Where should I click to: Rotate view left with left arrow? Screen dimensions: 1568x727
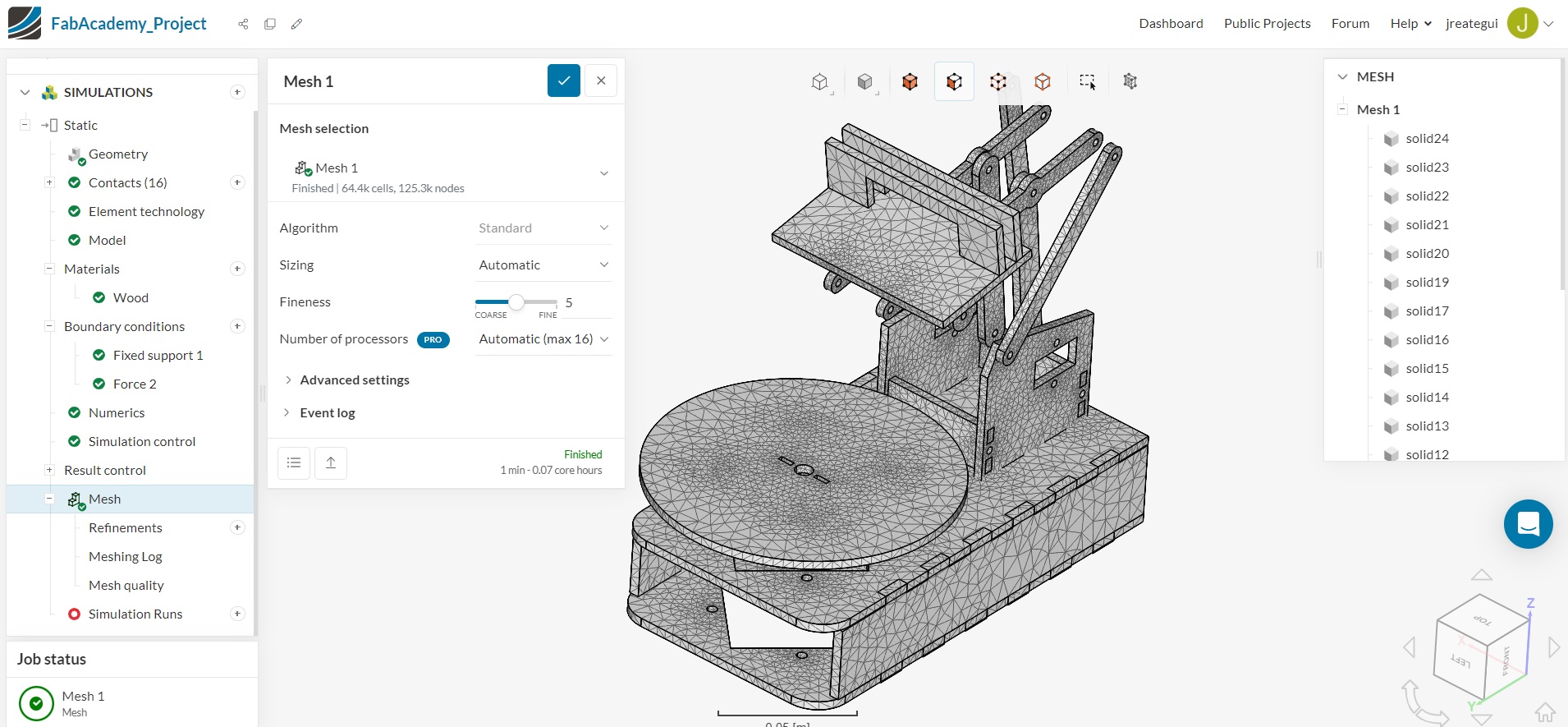click(x=1410, y=647)
